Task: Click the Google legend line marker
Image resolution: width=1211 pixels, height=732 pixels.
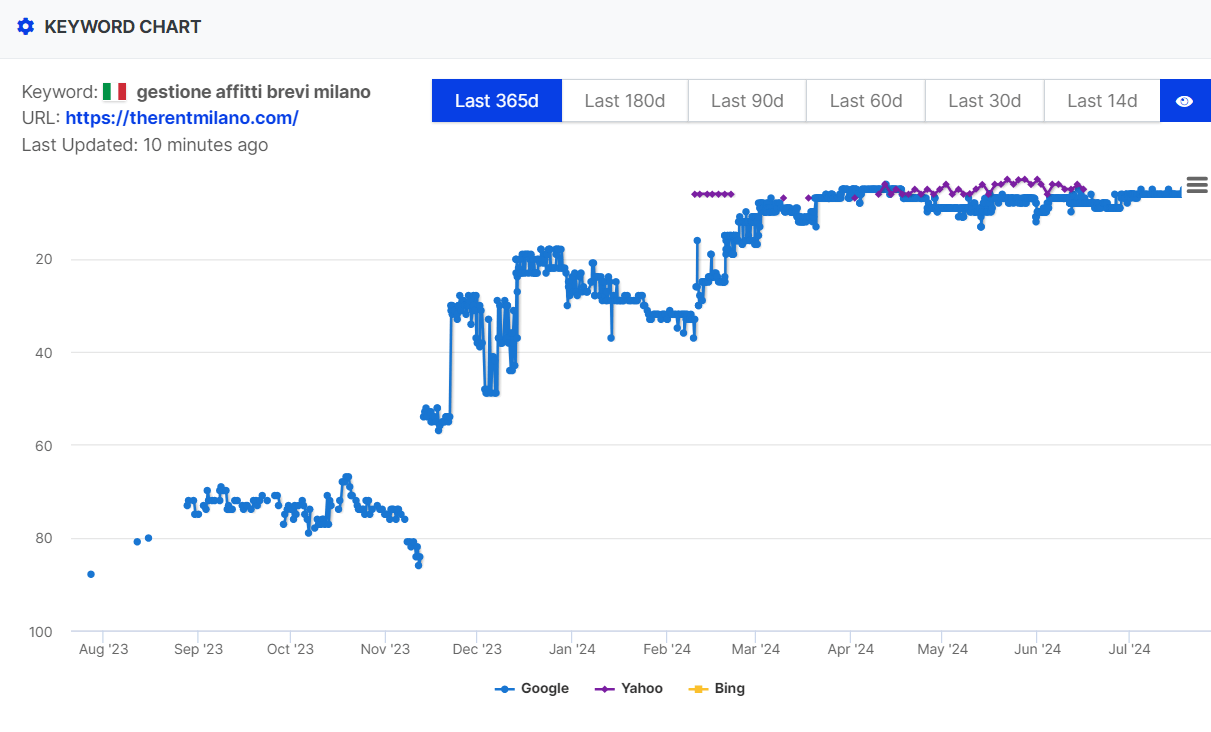Action: 505,689
